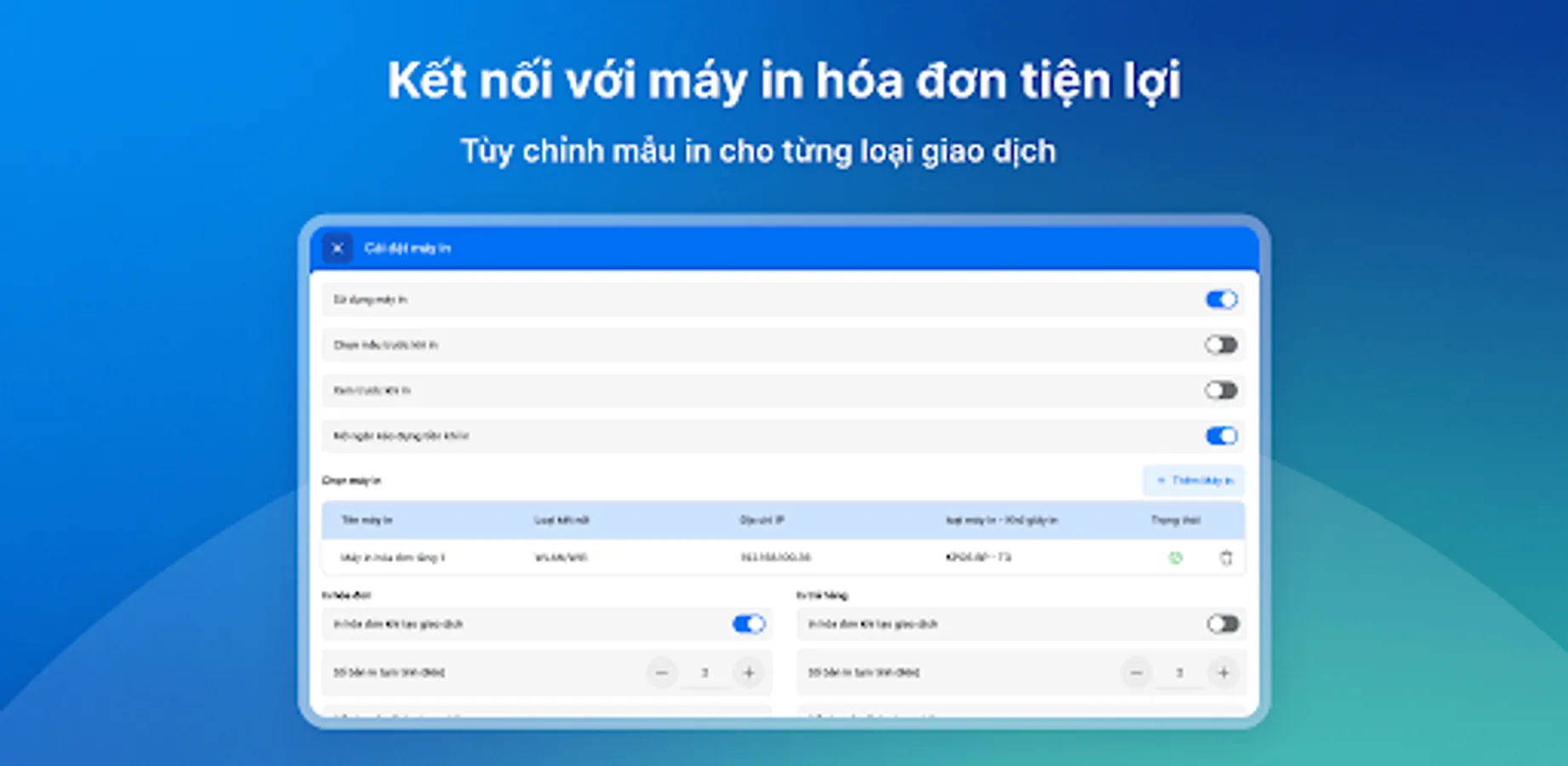Click the In trả hàng section heading
This screenshot has height=766, width=1568.
pyautogui.click(x=822, y=595)
